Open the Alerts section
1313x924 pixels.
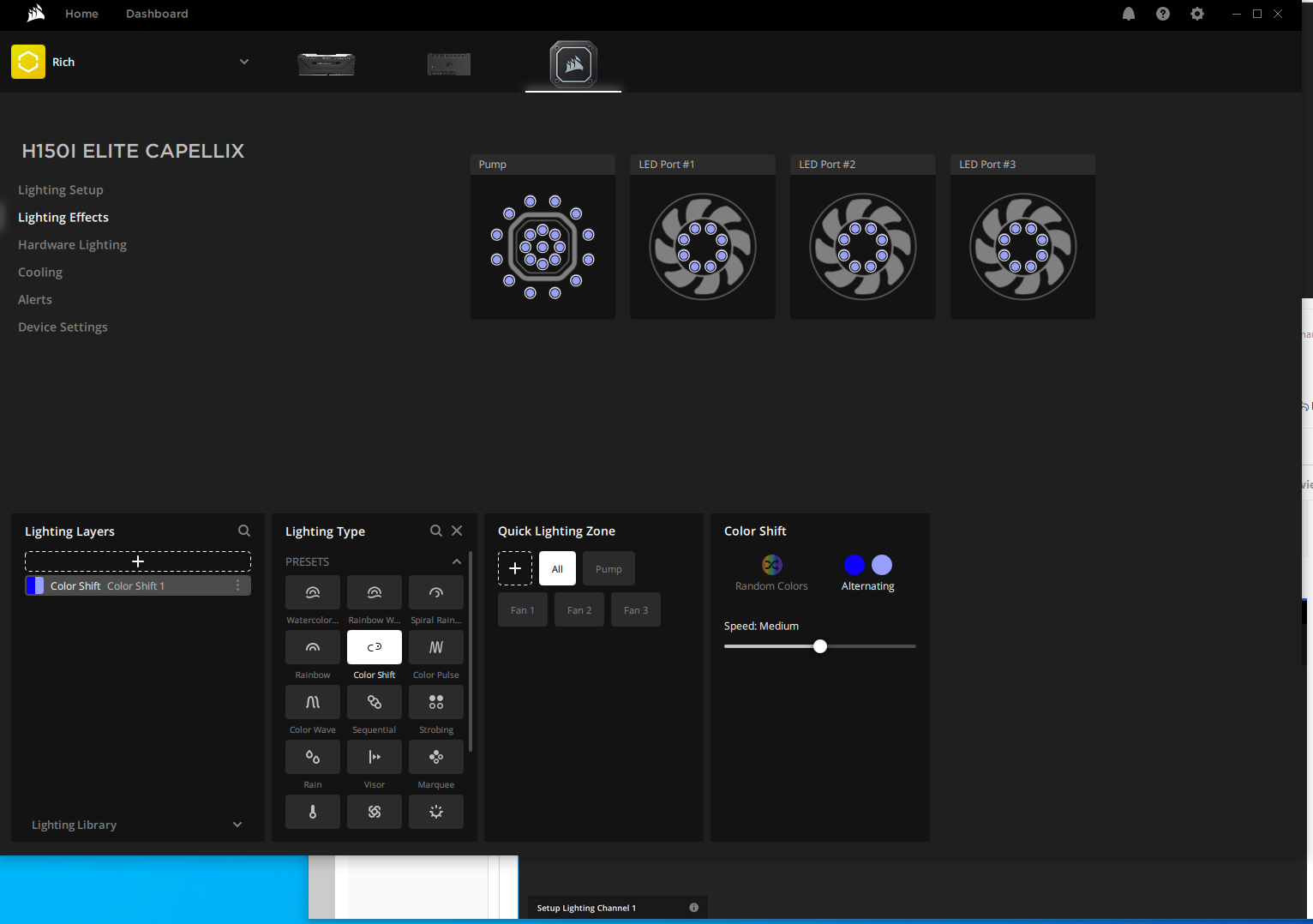(x=35, y=300)
